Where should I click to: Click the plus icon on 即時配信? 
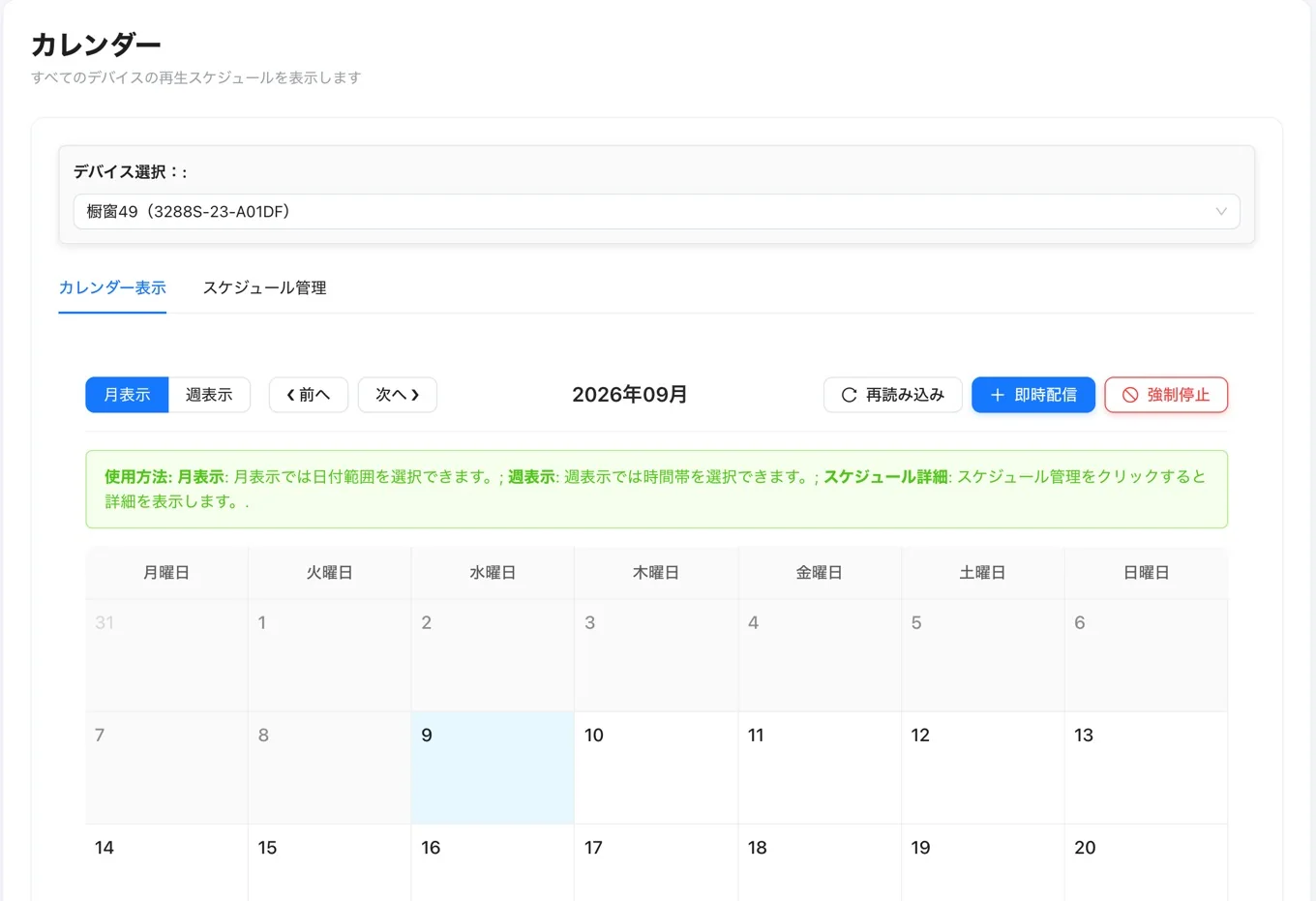coord(998,395)
